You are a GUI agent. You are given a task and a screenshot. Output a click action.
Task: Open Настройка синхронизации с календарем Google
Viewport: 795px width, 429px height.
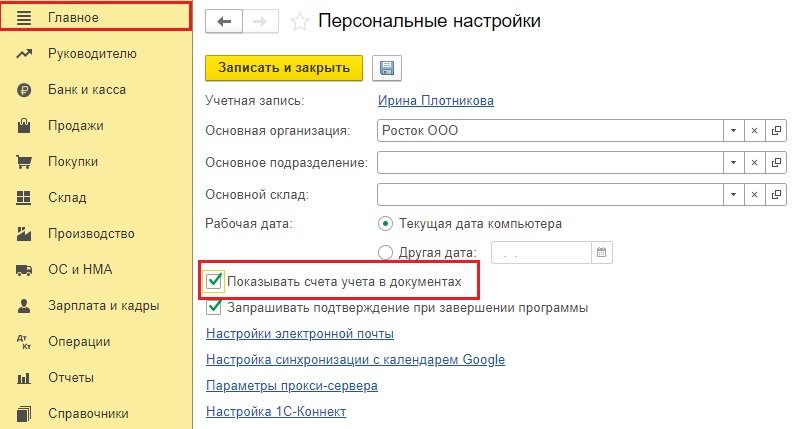point(355,360)
